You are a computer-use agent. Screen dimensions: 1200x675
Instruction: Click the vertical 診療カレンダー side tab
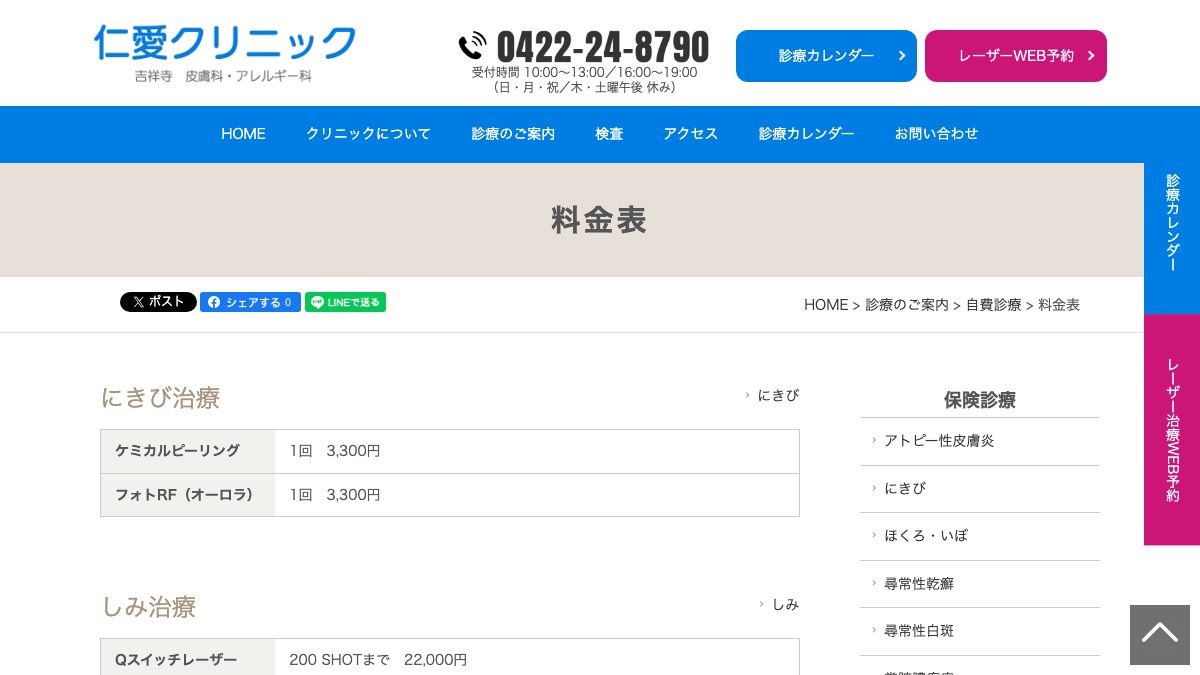click(1172, 238)
